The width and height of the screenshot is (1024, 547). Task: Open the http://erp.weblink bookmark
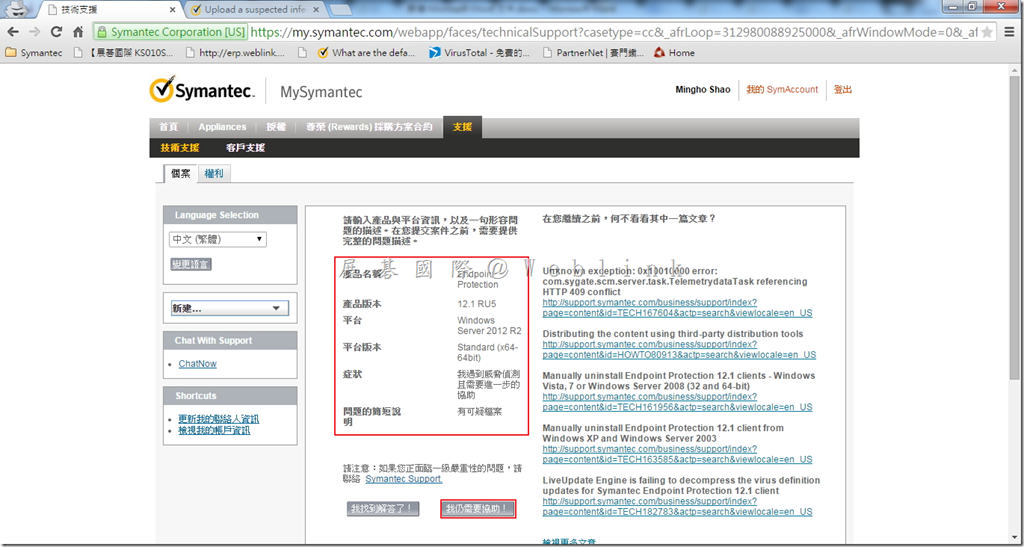235,53
